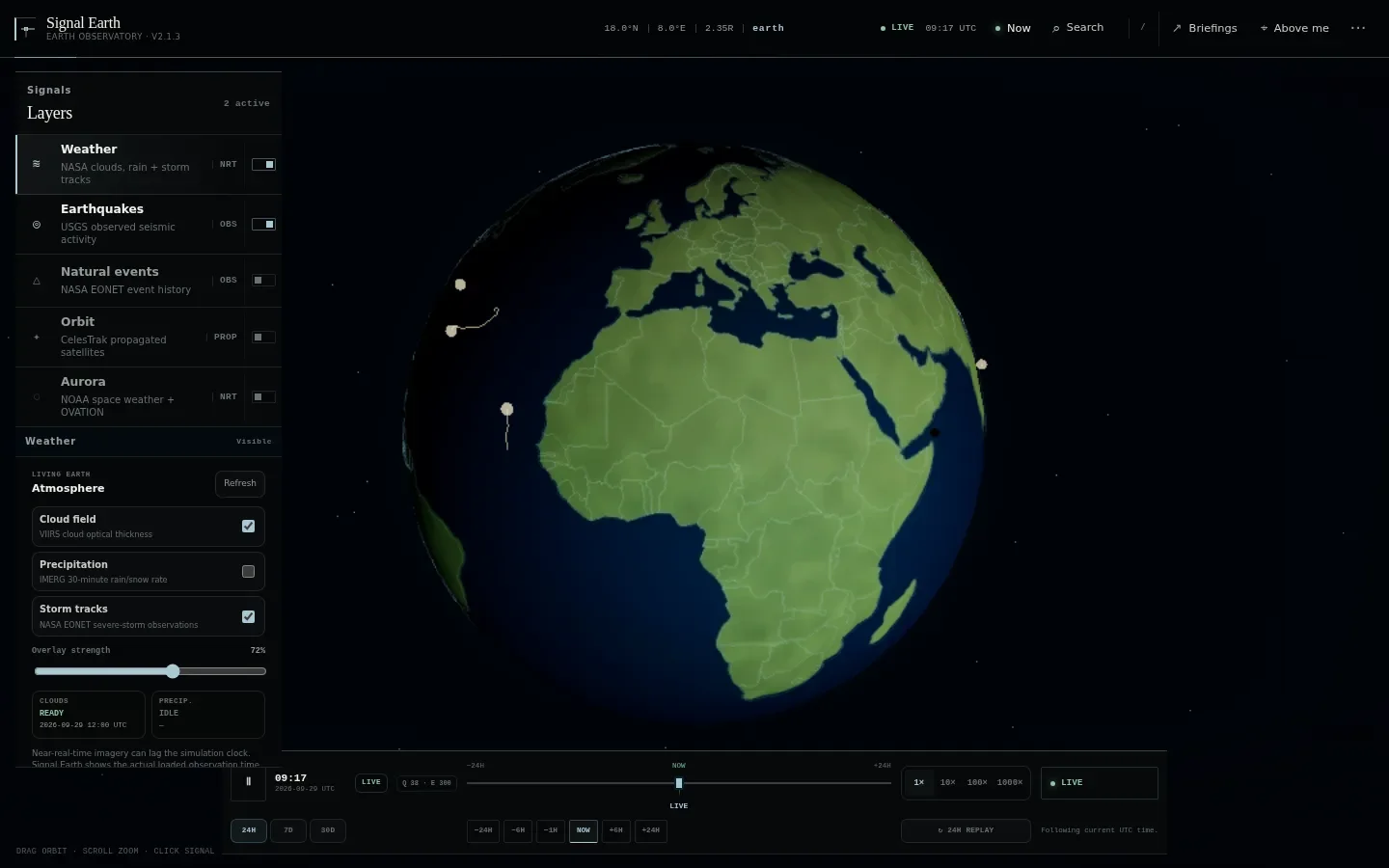Click the Orbit layer satellite icon

pyautogui.click(x=37, y=338)
